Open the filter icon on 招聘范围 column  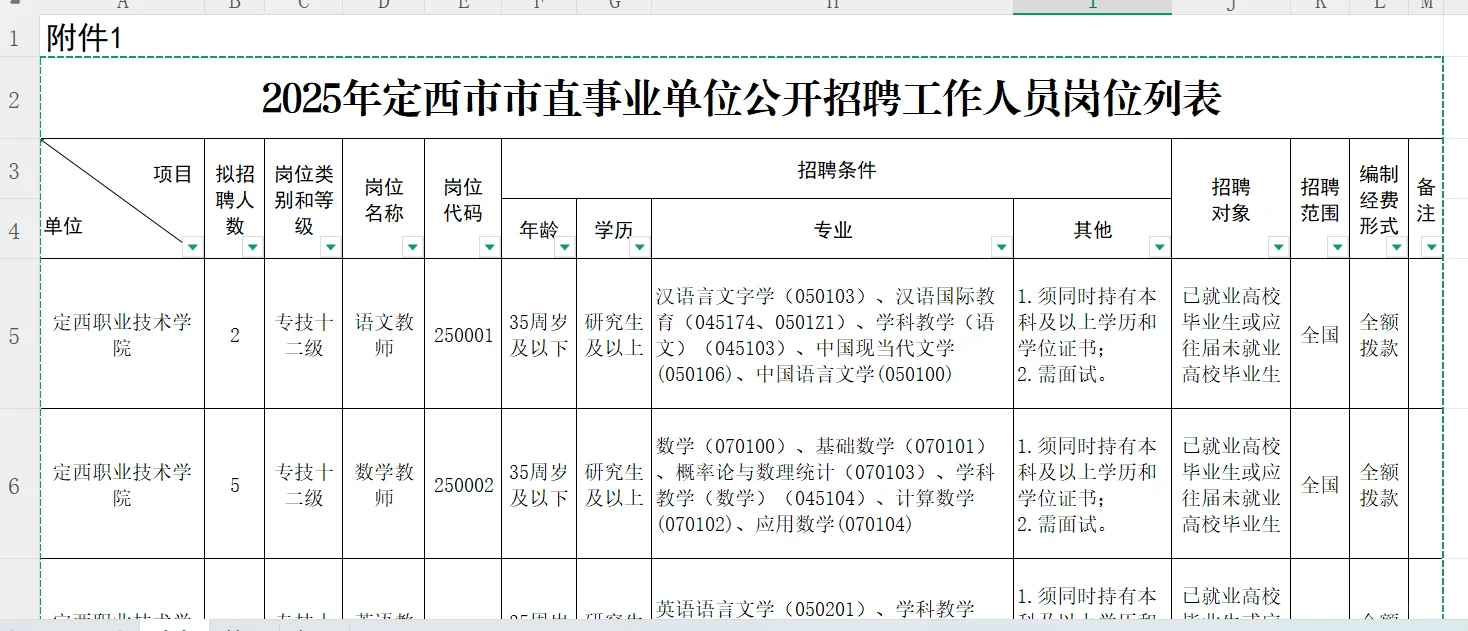[1337, 247]
